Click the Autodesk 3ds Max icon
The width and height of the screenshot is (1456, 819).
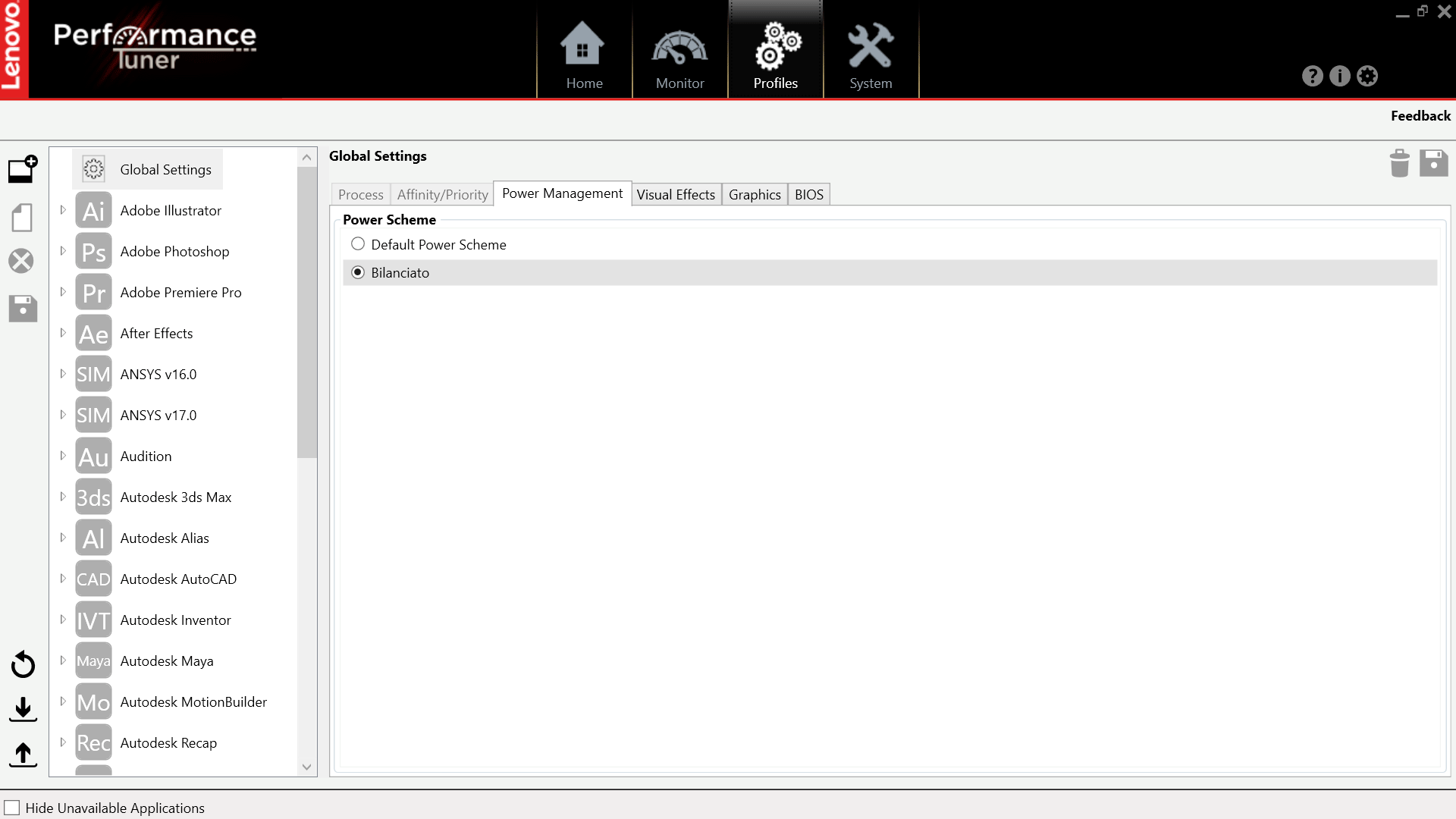coord(93,497)
